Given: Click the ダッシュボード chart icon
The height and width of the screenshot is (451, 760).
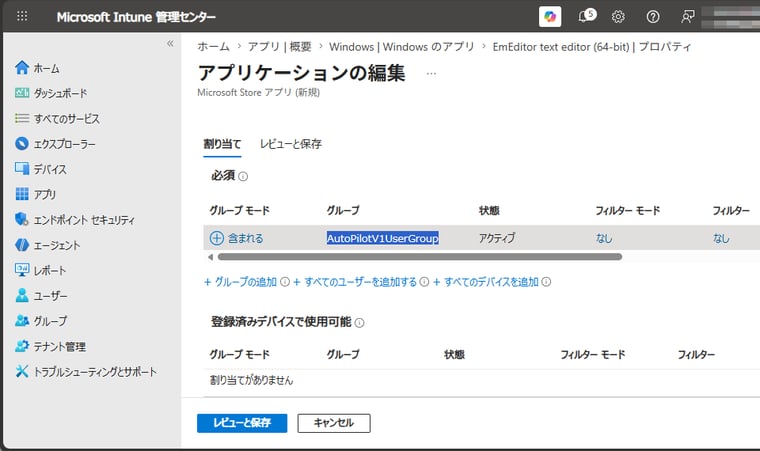Looking at the screenshot, I should pos(22,93).
